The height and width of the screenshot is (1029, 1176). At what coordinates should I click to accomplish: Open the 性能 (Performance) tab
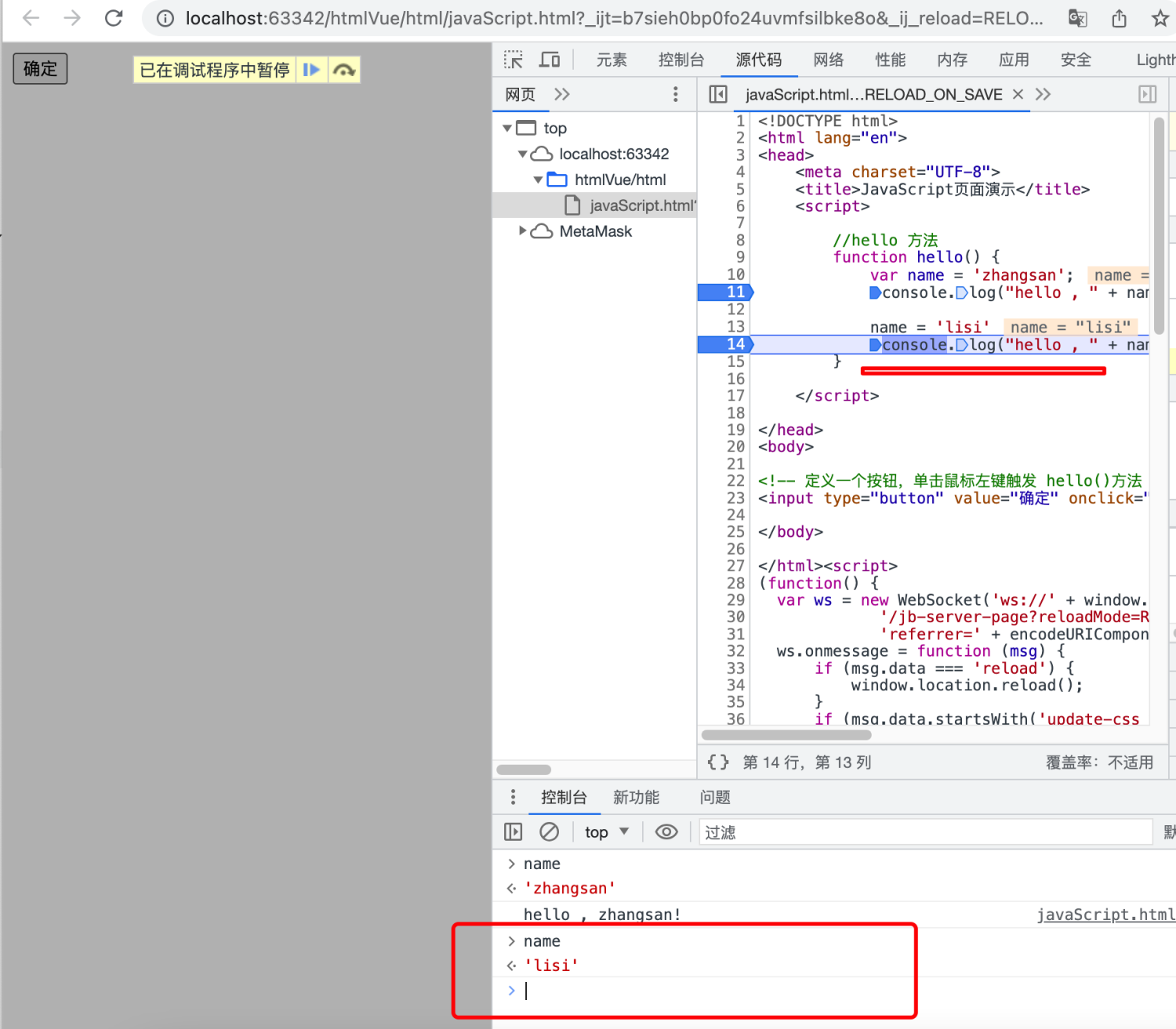click(x=891, y=60)
